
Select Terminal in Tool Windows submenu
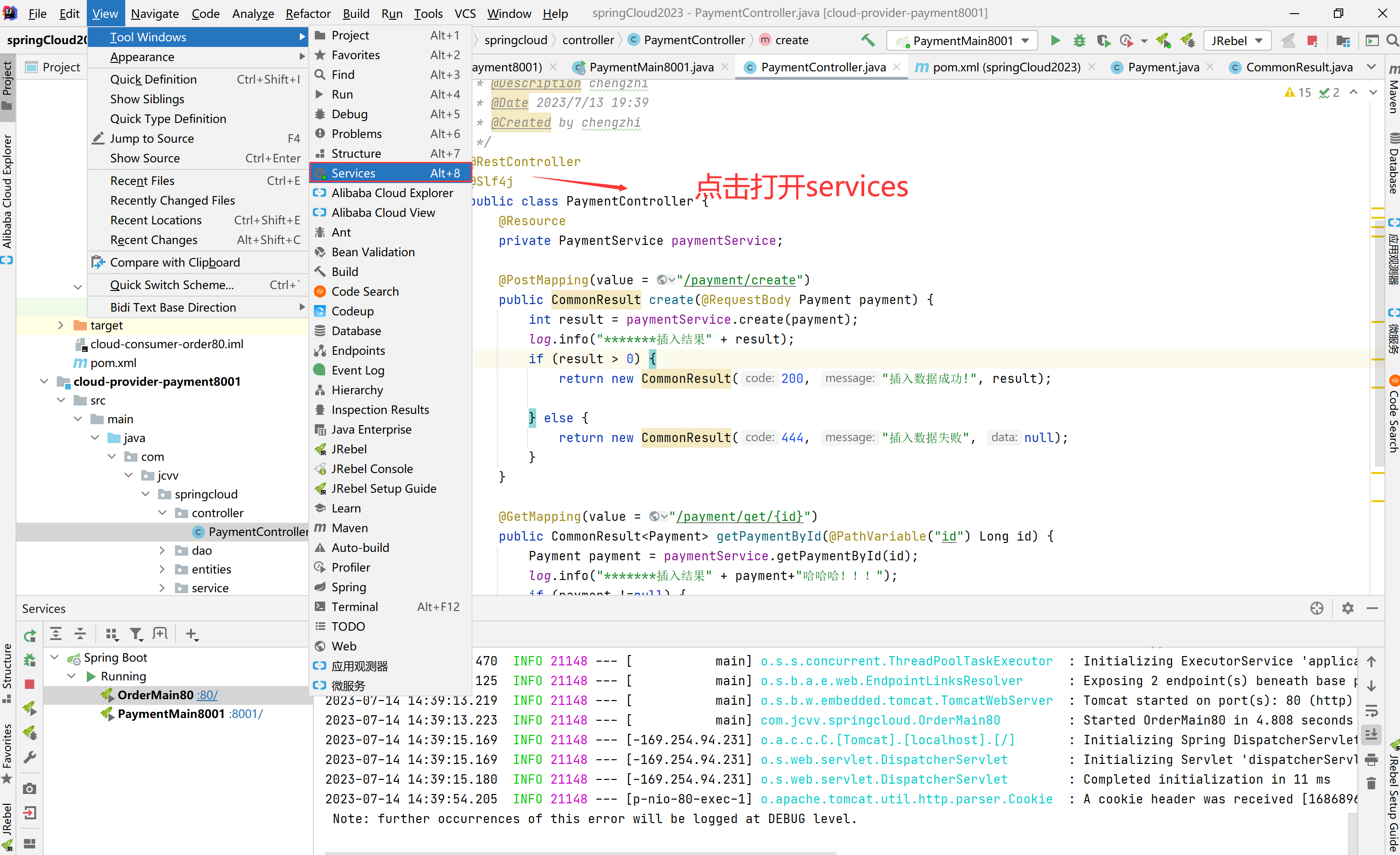click(x=391, y=607)
